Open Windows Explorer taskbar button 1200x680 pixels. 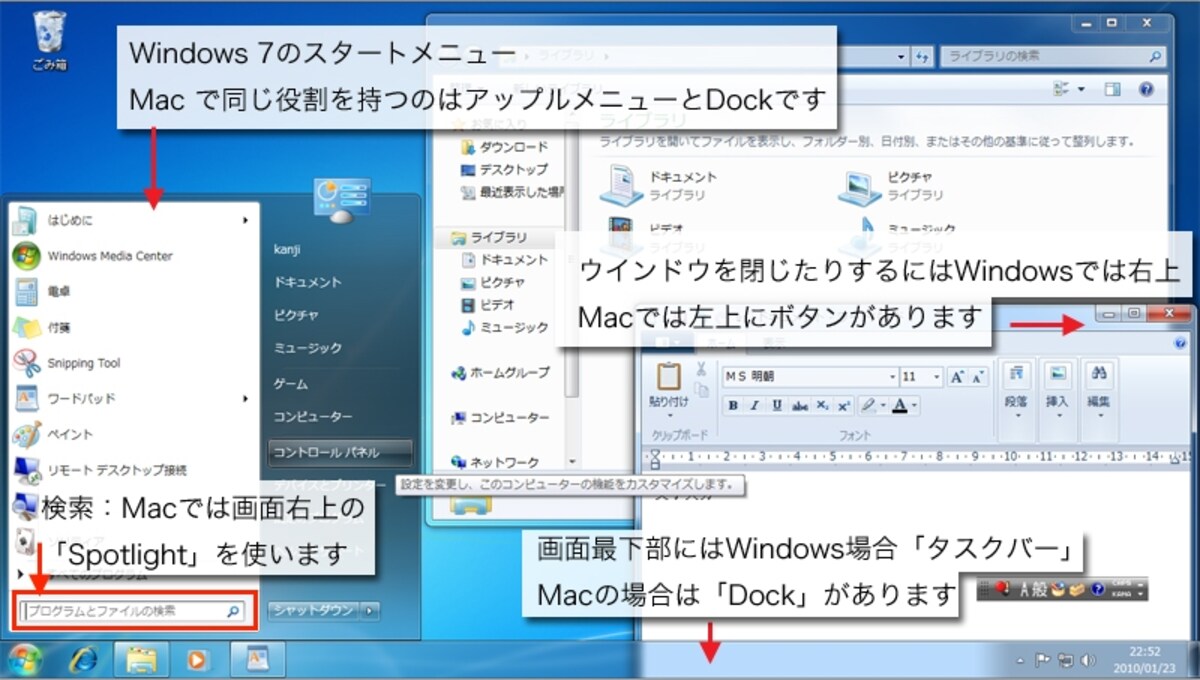(141, 661)
